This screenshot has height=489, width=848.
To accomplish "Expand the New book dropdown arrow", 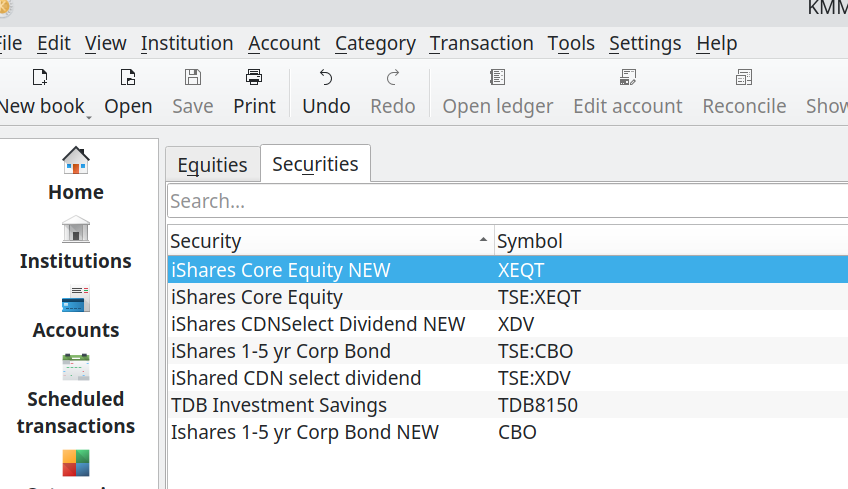I will click(x=89, y=116).
